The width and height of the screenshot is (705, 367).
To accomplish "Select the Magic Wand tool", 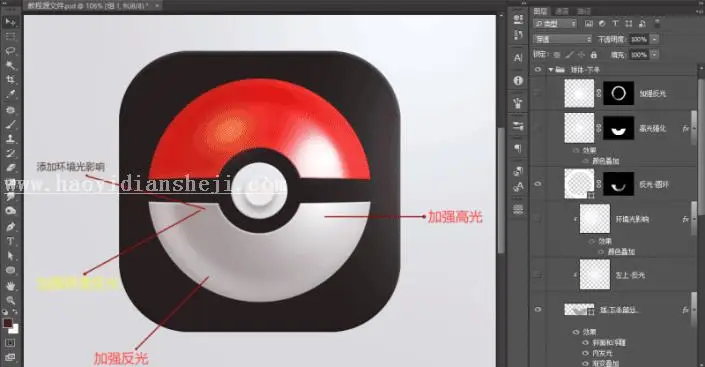I will (x=10, y=65).
